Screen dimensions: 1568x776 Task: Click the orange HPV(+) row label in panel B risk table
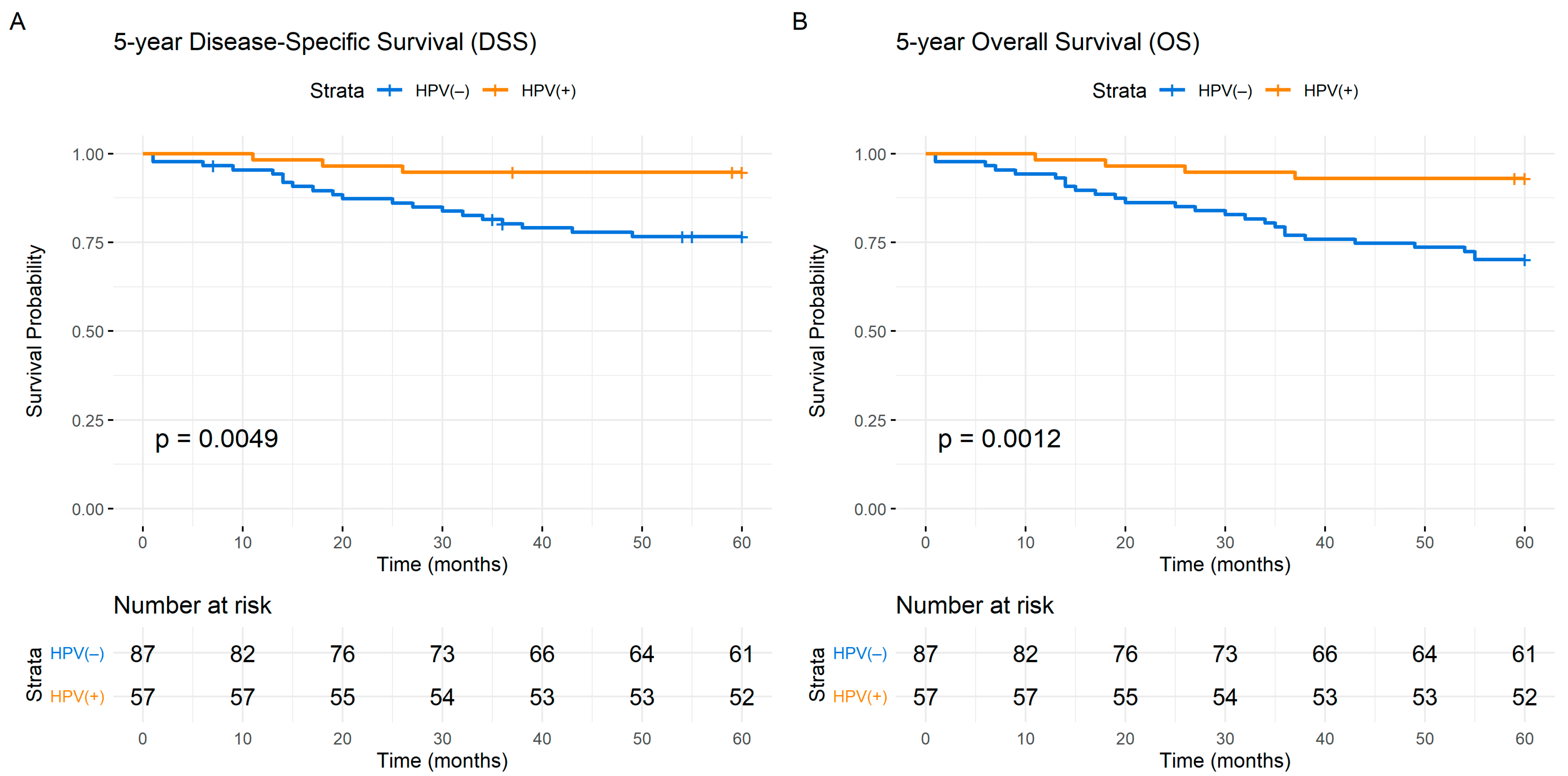click(860, 697)
